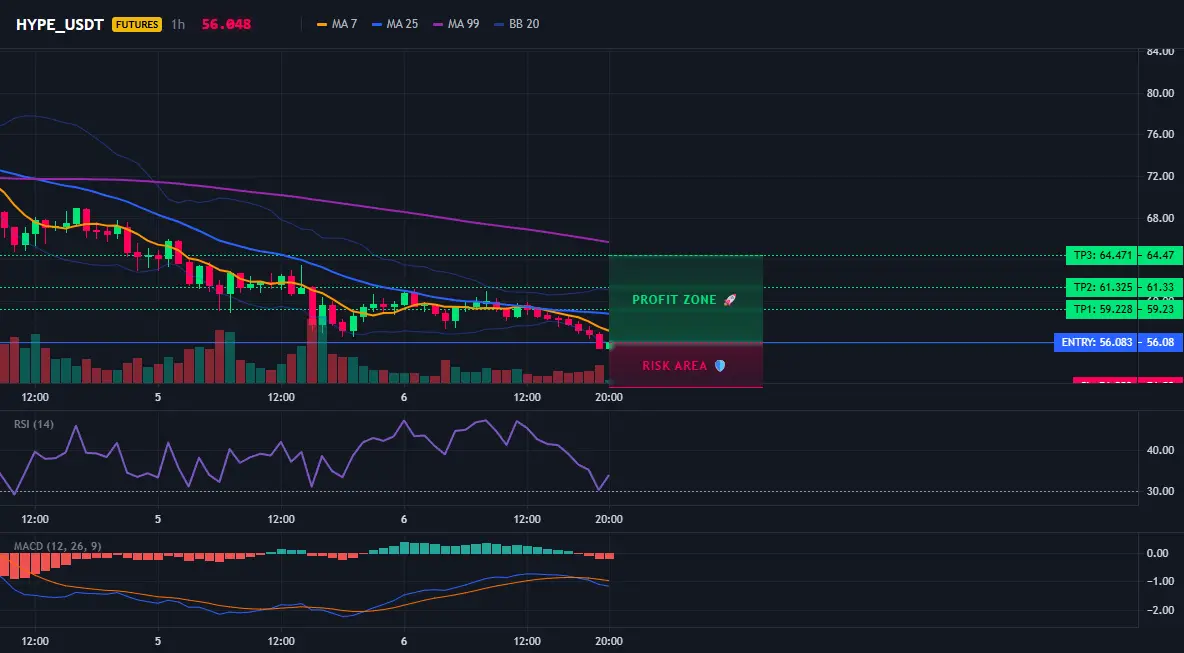
Task: Click the 80.00 price axis value
Action: point(1160,93)
